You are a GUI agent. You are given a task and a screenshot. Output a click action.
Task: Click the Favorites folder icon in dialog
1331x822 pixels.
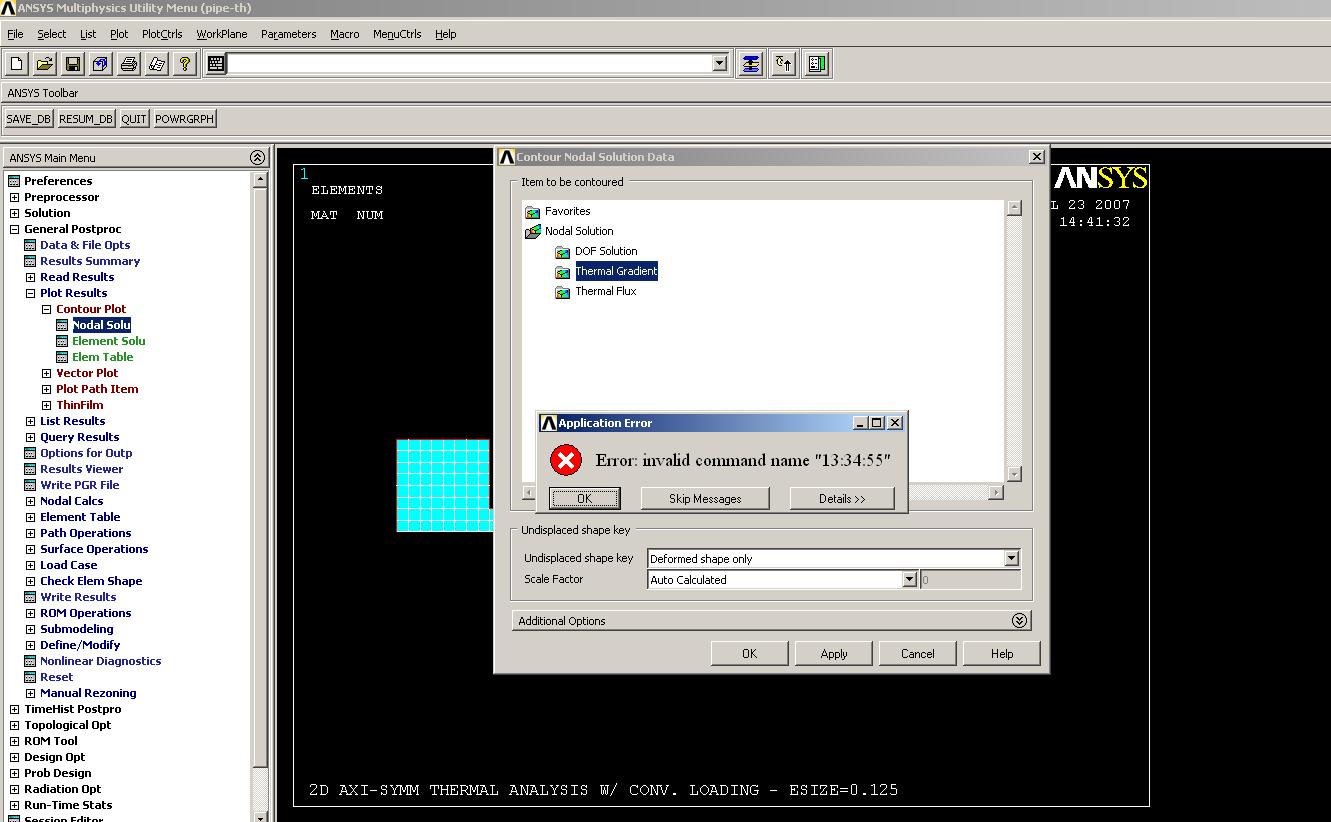click(532, 212)
